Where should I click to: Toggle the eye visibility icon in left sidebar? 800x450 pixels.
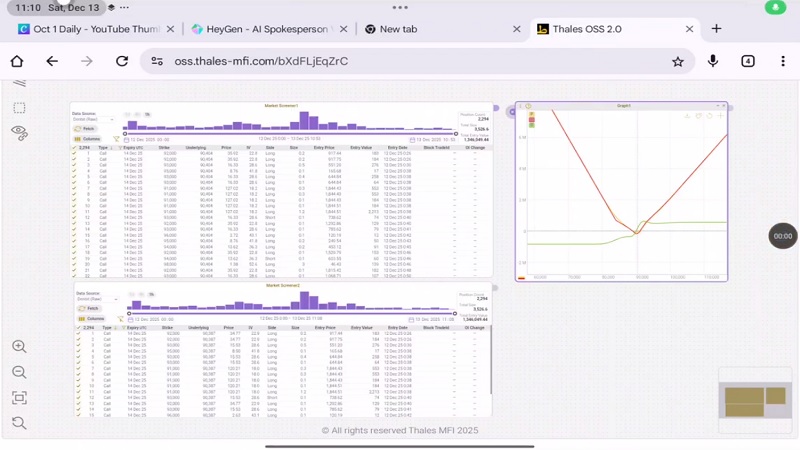(x=19, y=132)
